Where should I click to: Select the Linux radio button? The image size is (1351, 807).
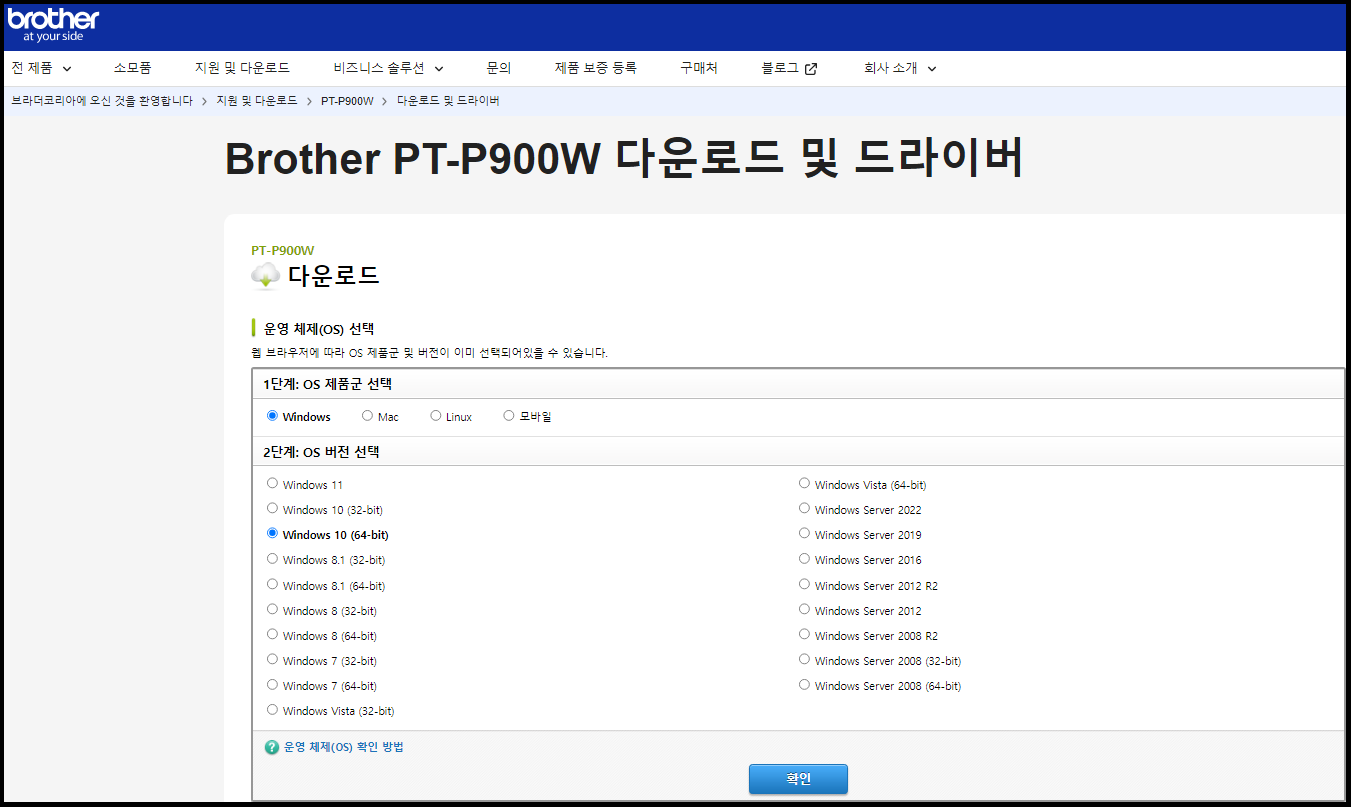click(x=435, y=415)
